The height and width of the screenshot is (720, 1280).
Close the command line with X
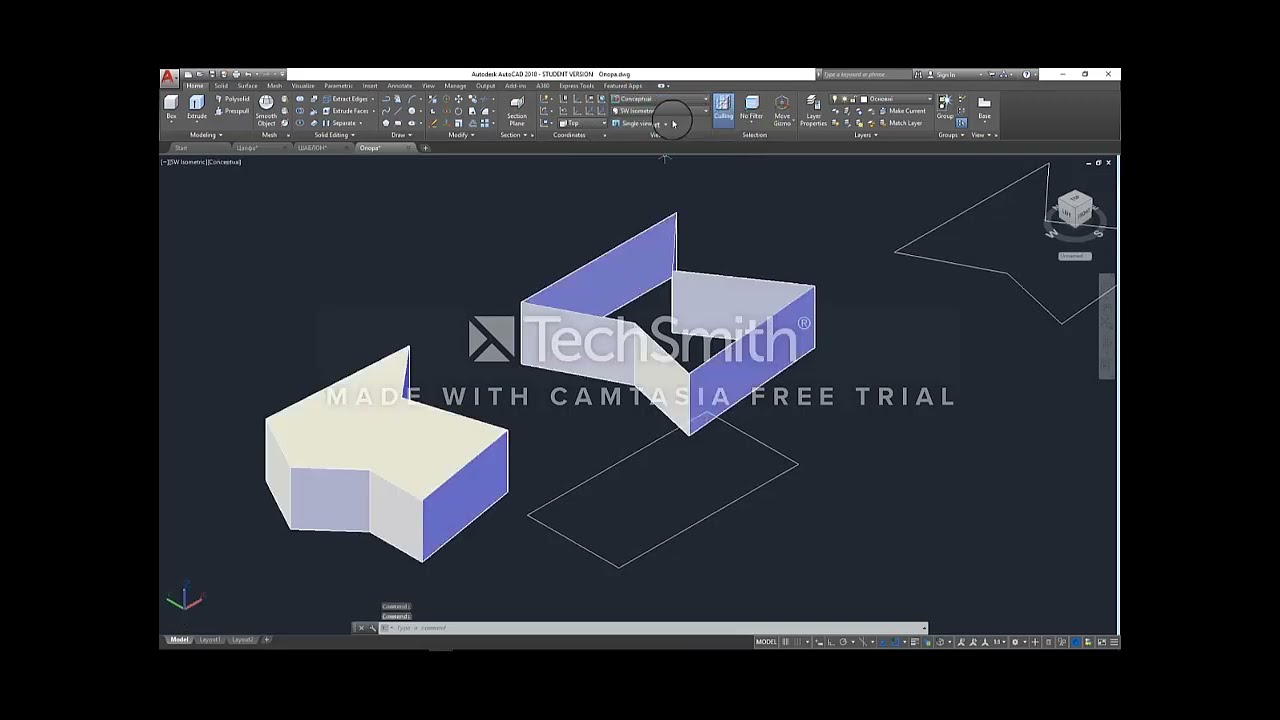[361, 628]
